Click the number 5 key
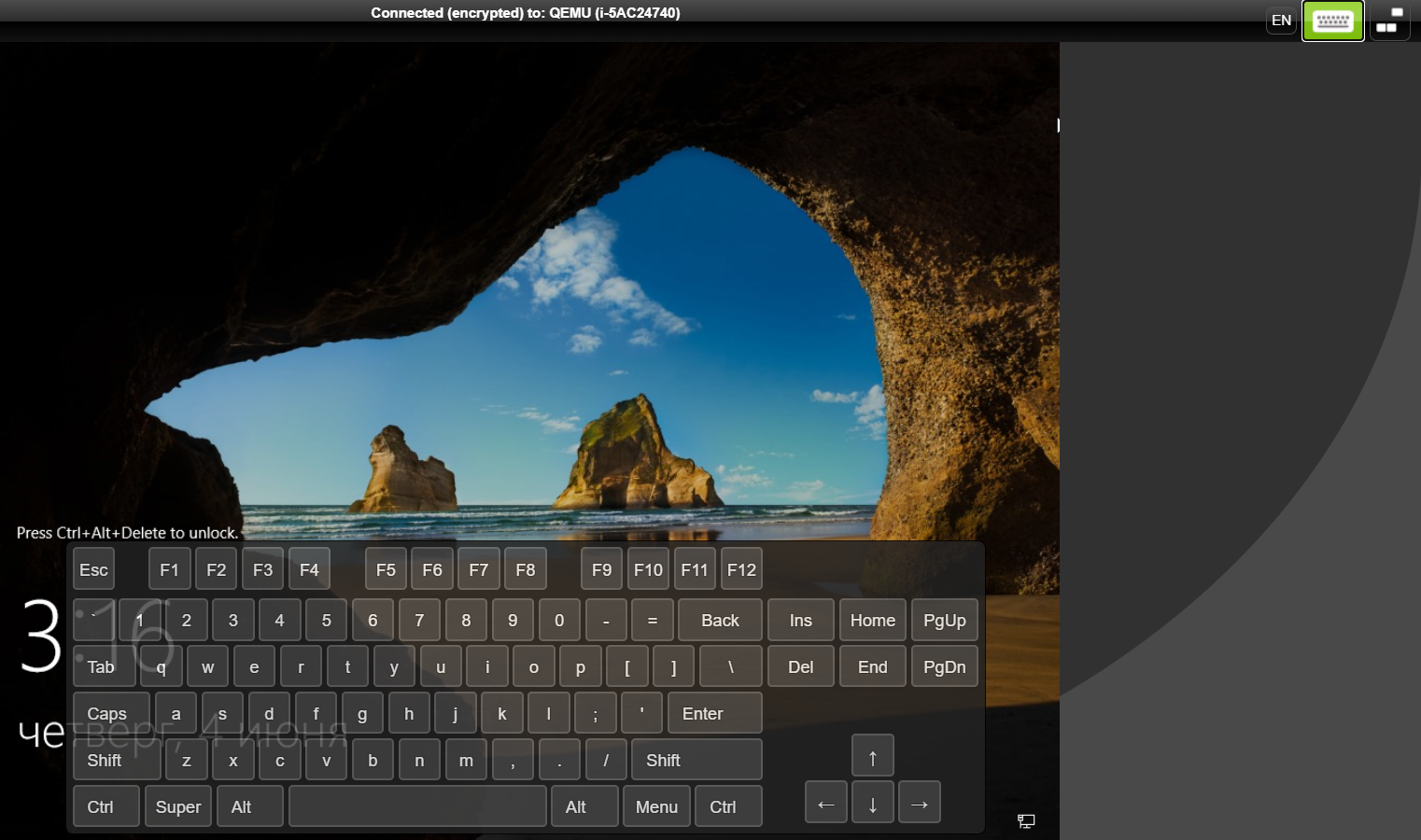The image size is (1421, 840). [x=326, y=620]
